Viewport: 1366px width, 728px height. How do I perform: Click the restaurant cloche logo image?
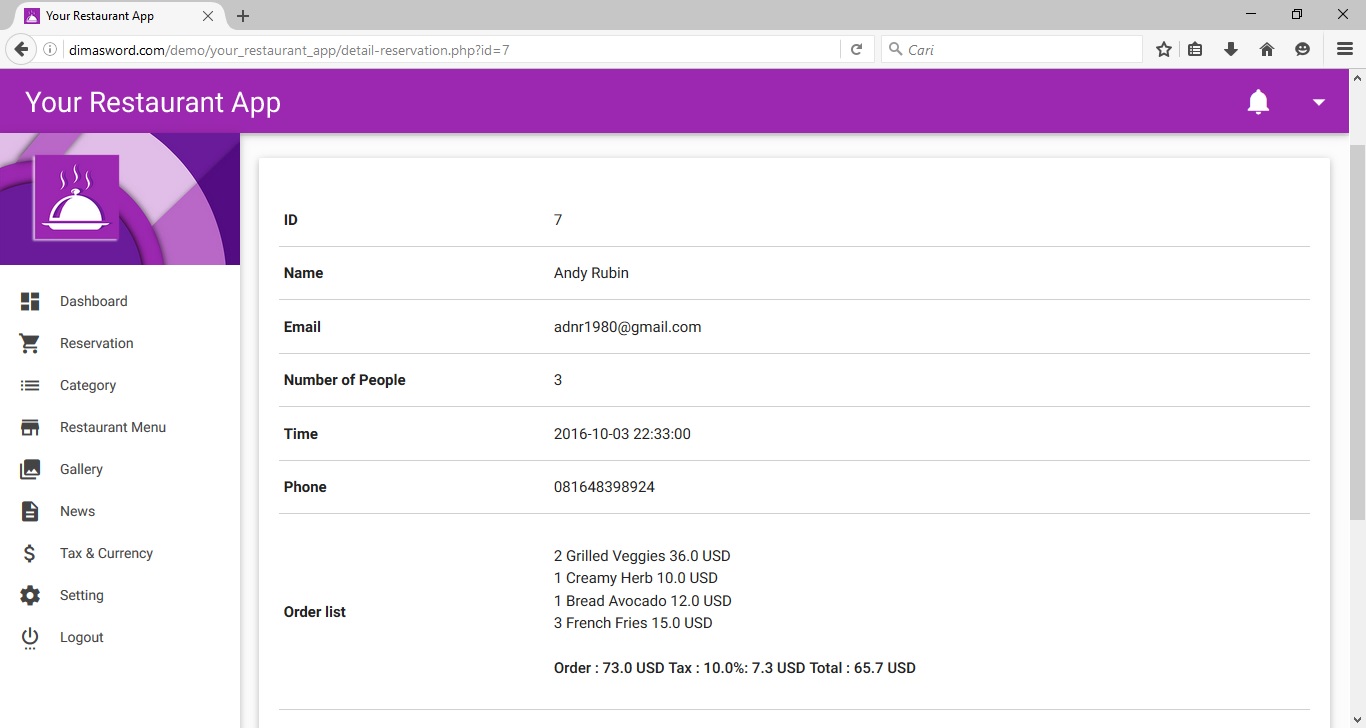76,198
